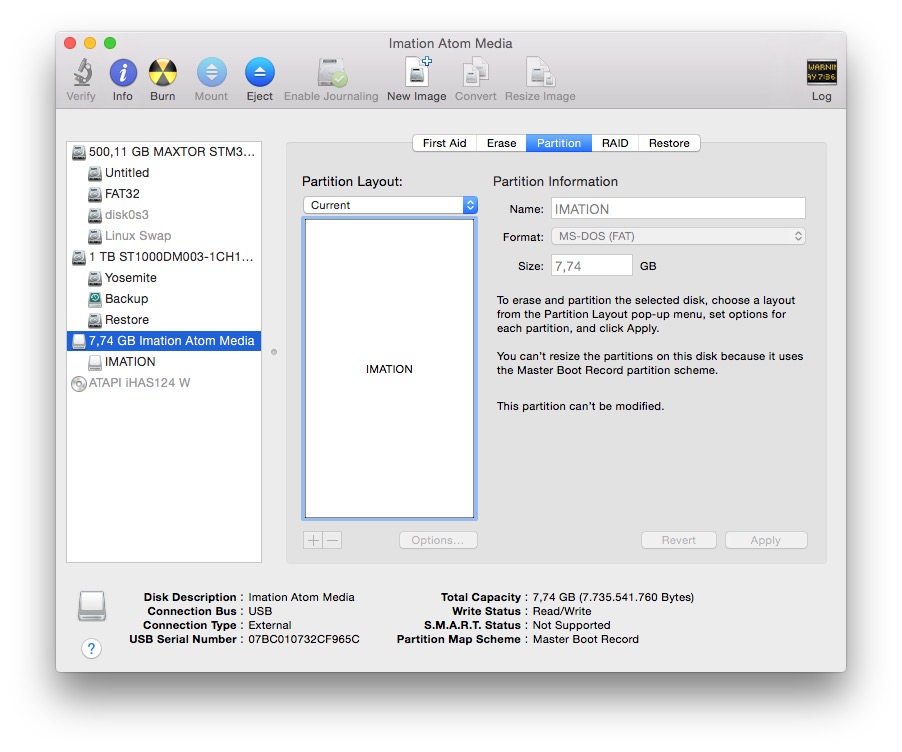
Task: Click the Mount toolbar icon
Action: point(211,74)
